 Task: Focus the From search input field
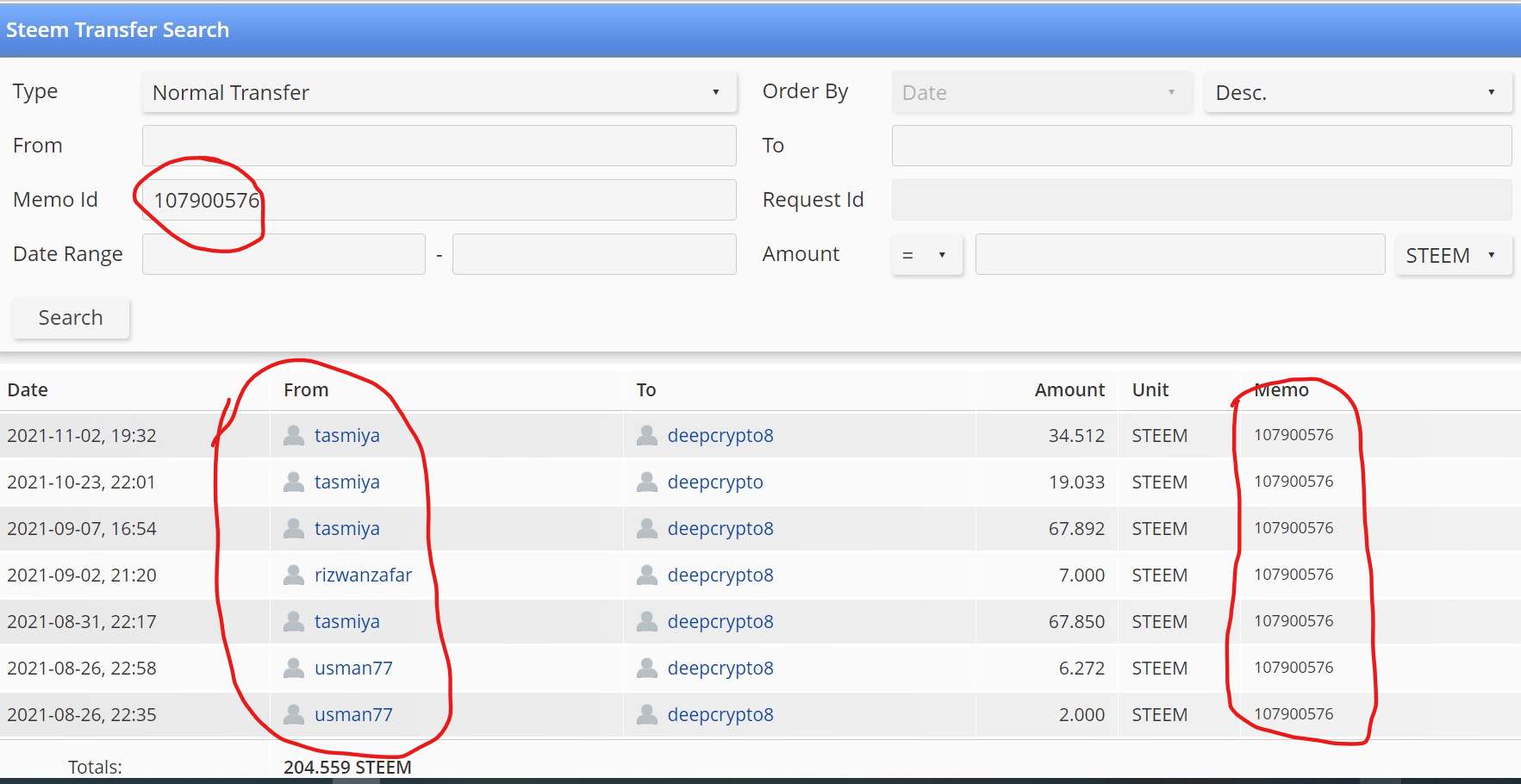[x=439, y=146]
